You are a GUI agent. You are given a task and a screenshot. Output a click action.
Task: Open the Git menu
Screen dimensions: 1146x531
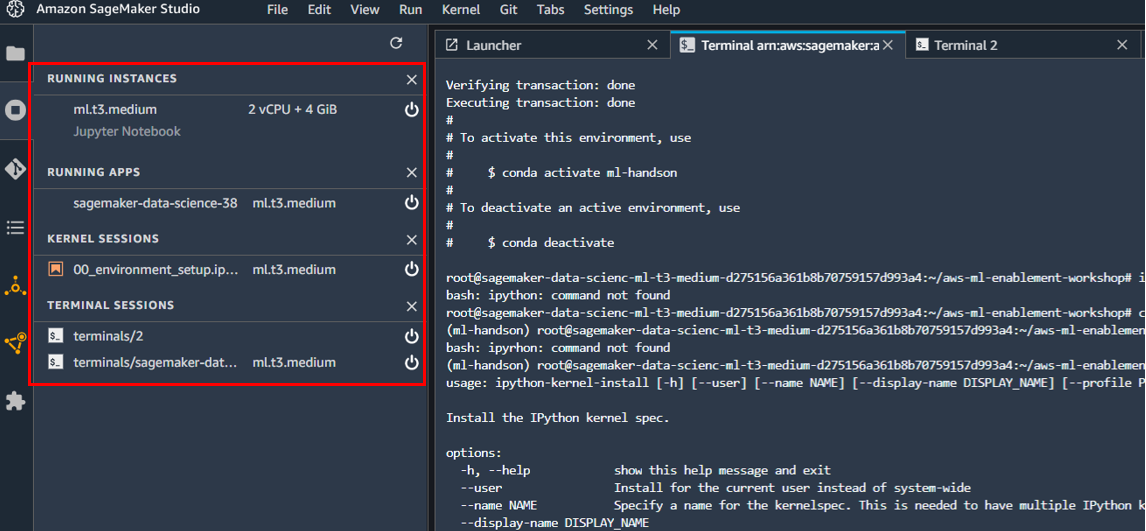[x=509, y=10]
